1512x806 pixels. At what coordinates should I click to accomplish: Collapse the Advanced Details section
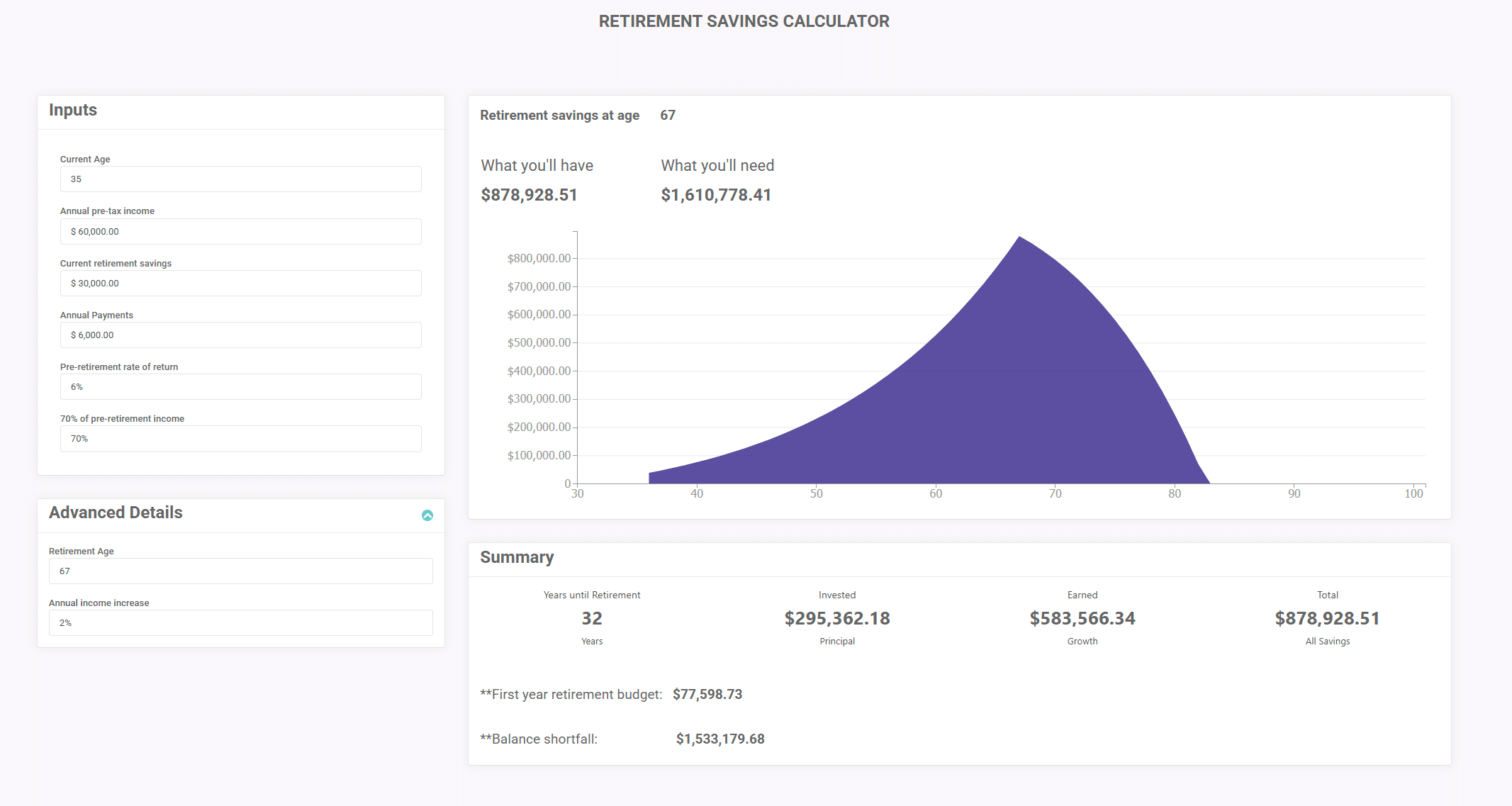click(x=427, y=515)
